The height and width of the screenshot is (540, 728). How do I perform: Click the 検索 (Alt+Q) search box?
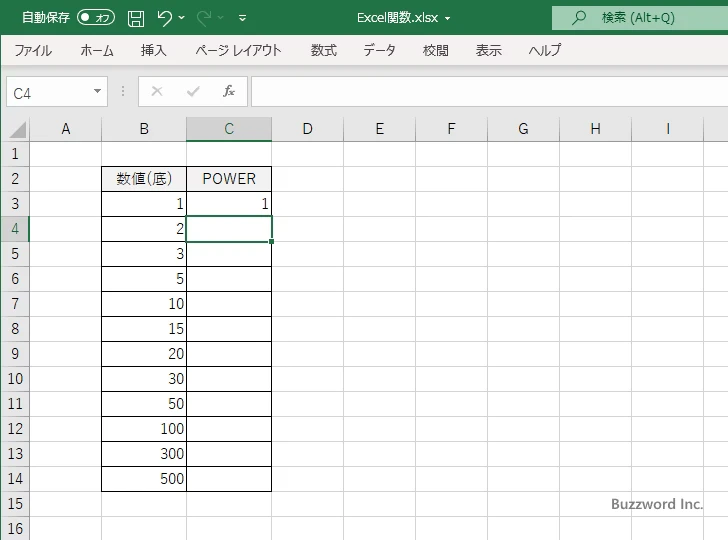(640, 18)
